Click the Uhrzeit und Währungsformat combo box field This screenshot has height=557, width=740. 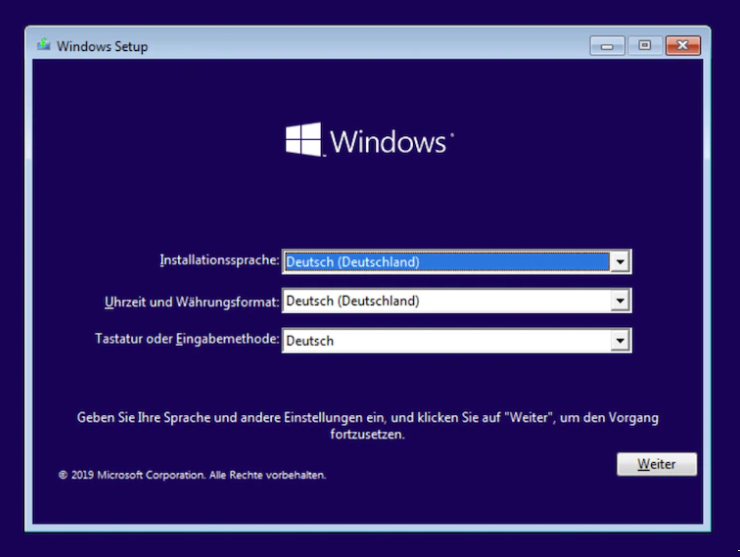[456, 301]
